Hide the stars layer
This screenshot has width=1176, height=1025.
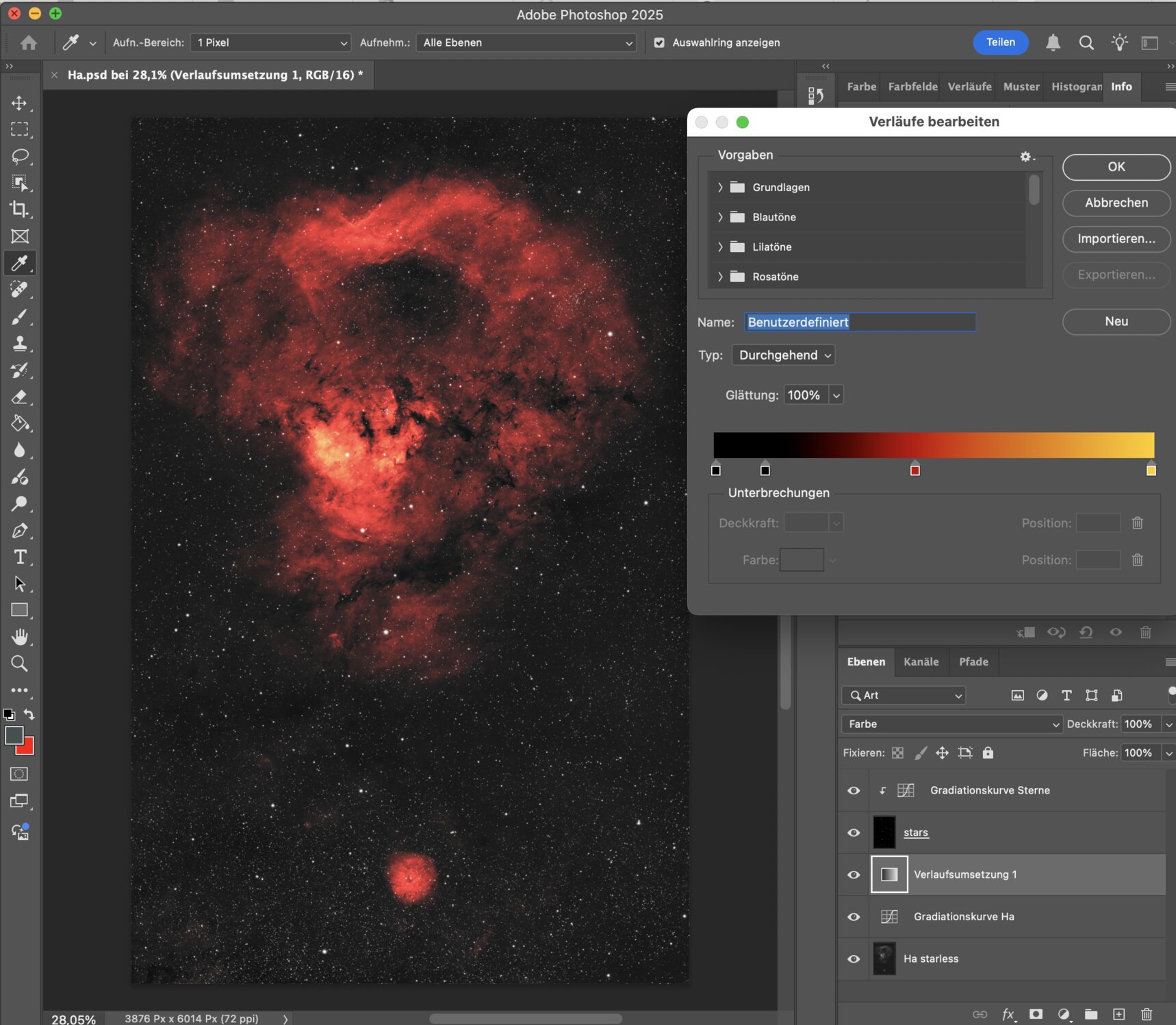point(854,833)
